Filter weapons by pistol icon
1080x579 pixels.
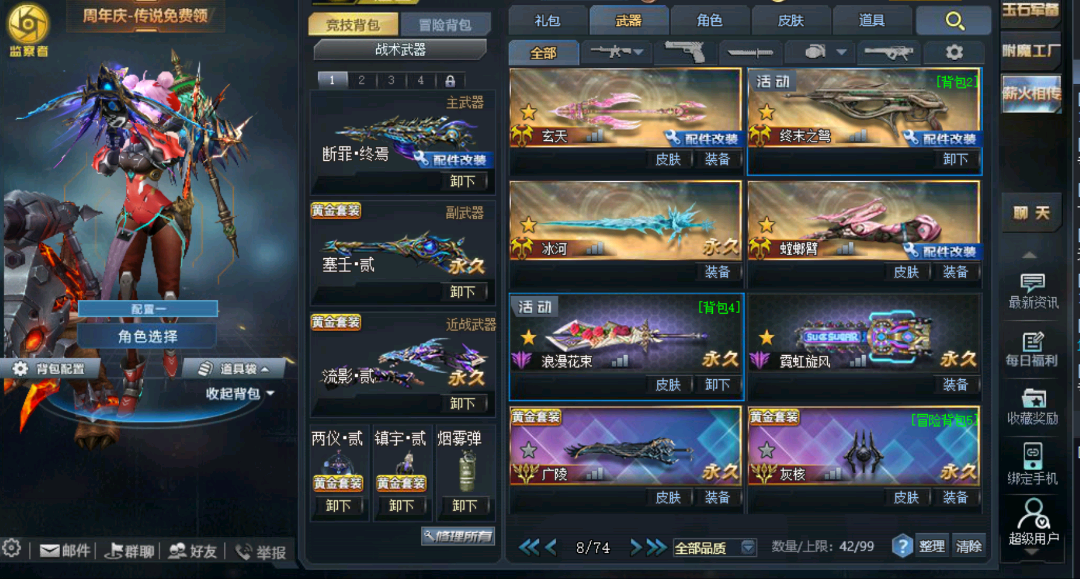coord(685,52)
